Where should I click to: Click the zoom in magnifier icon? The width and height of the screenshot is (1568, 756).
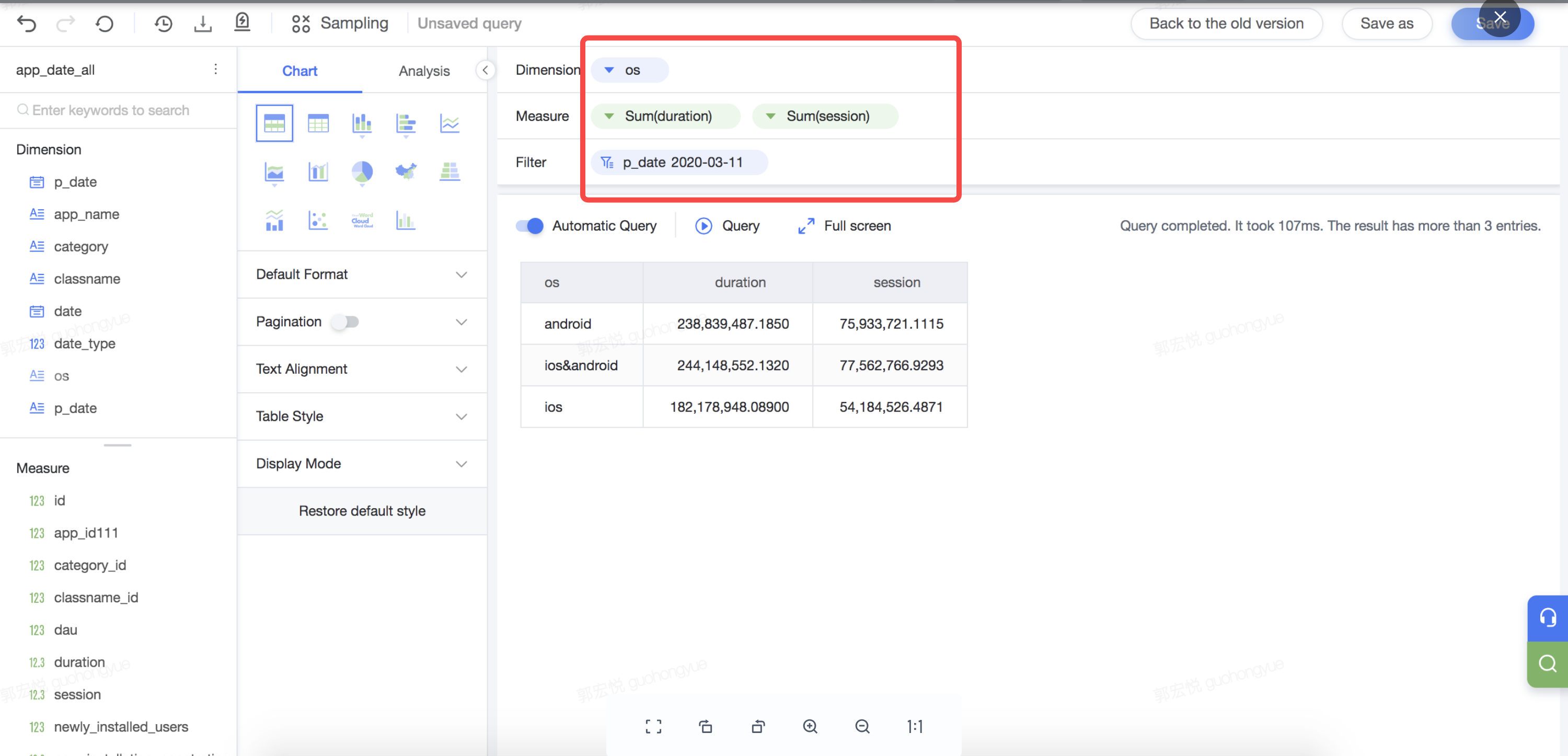click(810, 726)
